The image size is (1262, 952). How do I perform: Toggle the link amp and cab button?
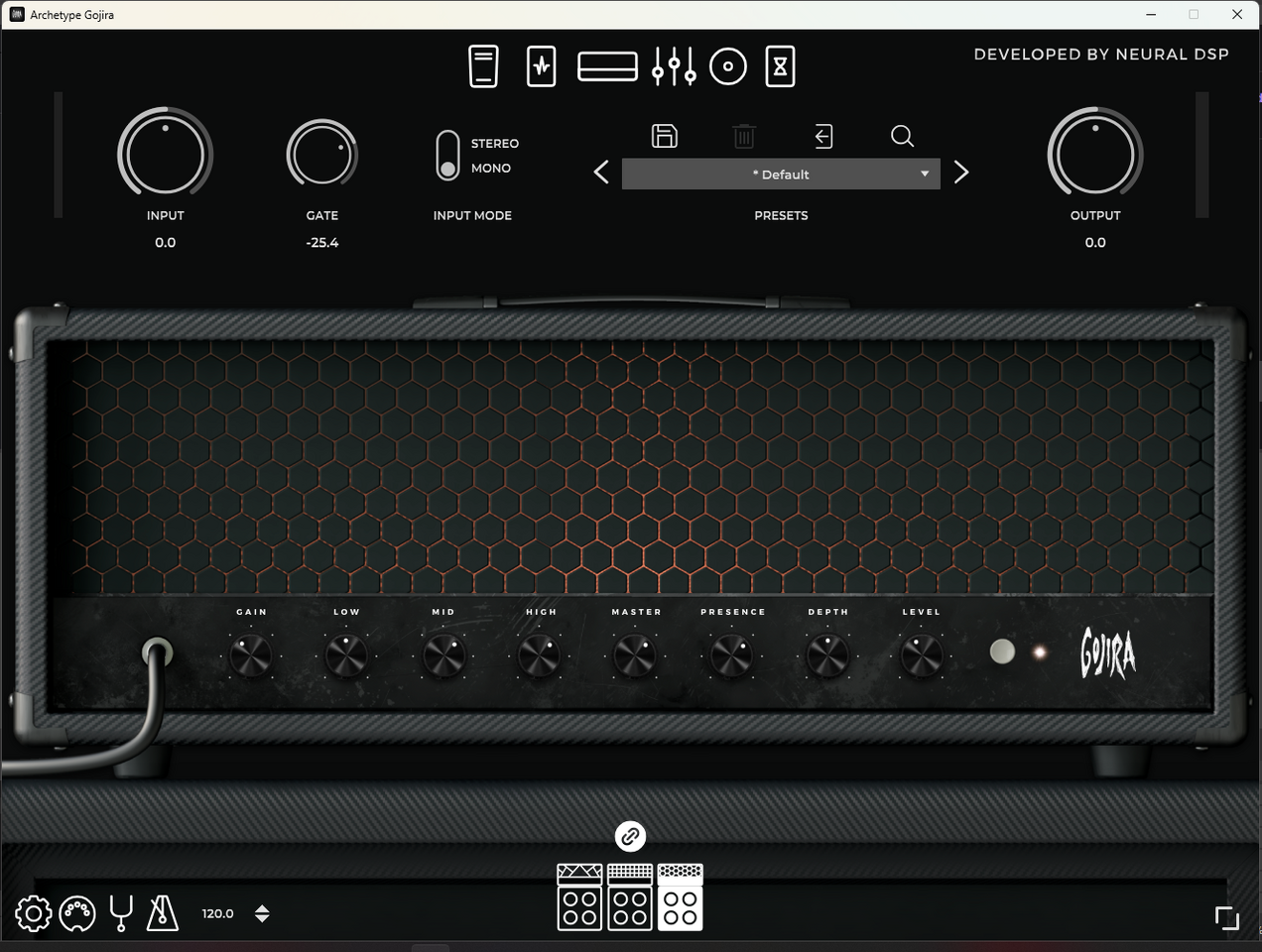pyautogui.click(x=630, y=837)
